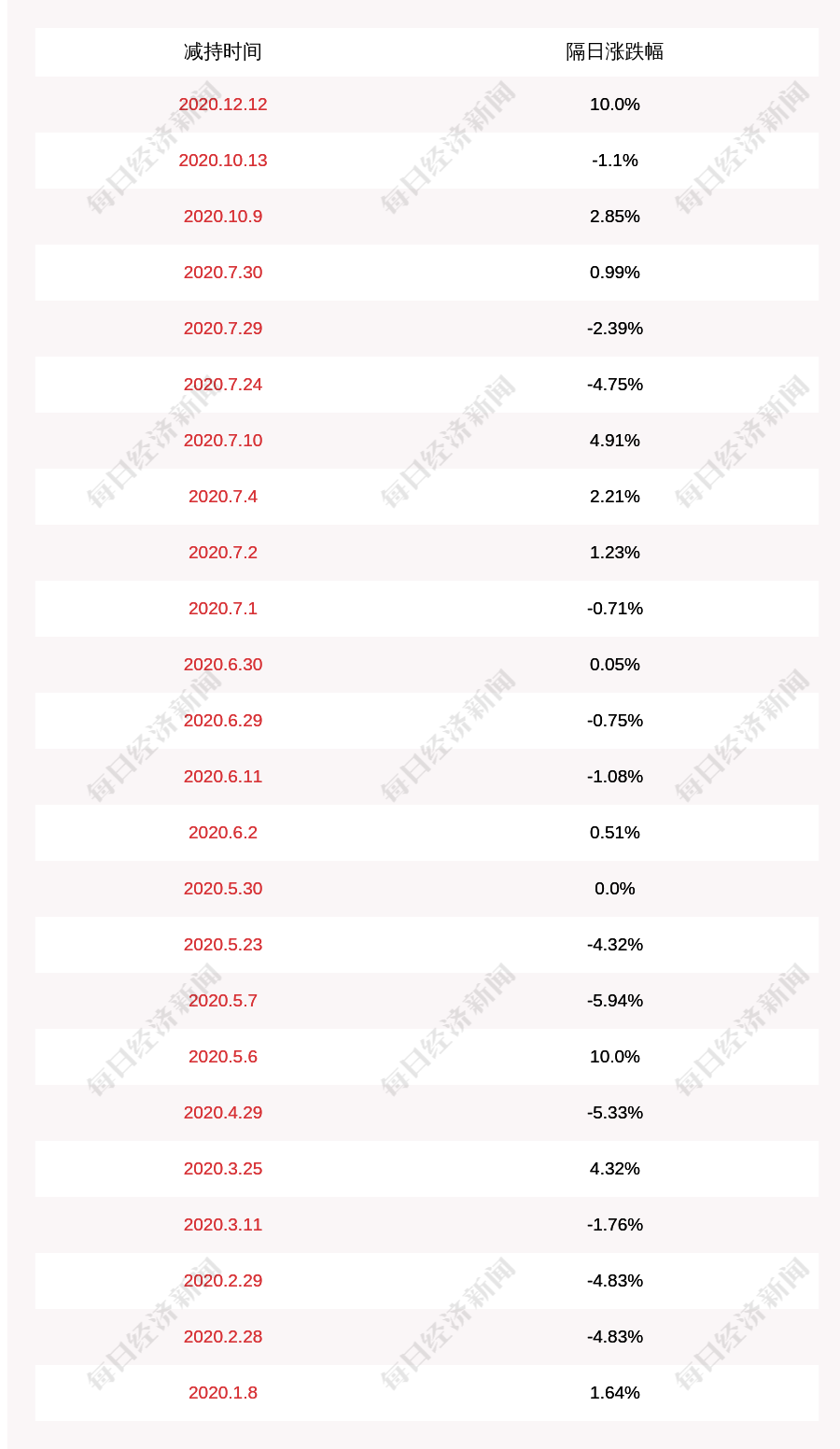Click the 2020.1.8 date link
The height and width of the screenshot is (1449, 840).
[222, 1392]
